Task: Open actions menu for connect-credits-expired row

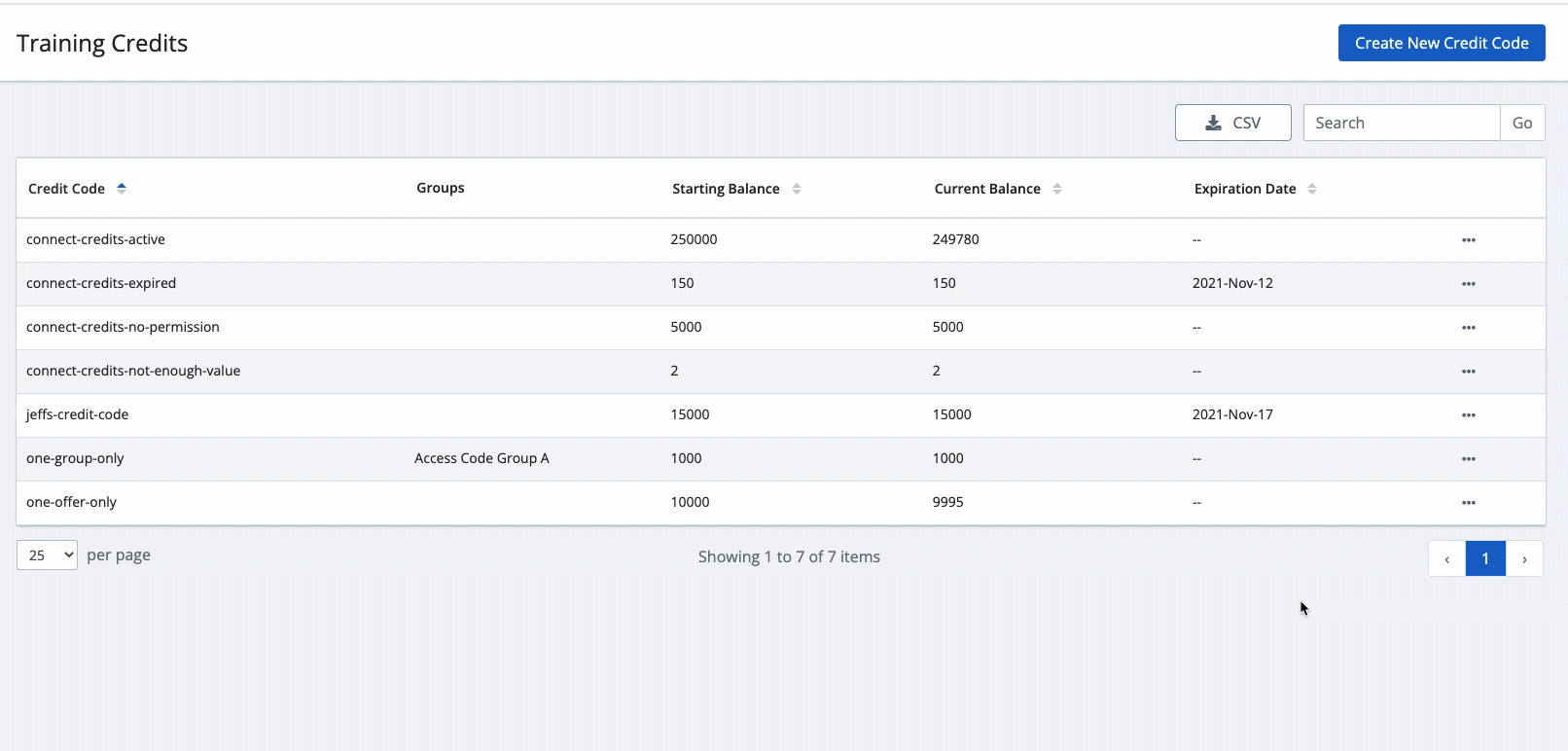Action: (1468, 284)
